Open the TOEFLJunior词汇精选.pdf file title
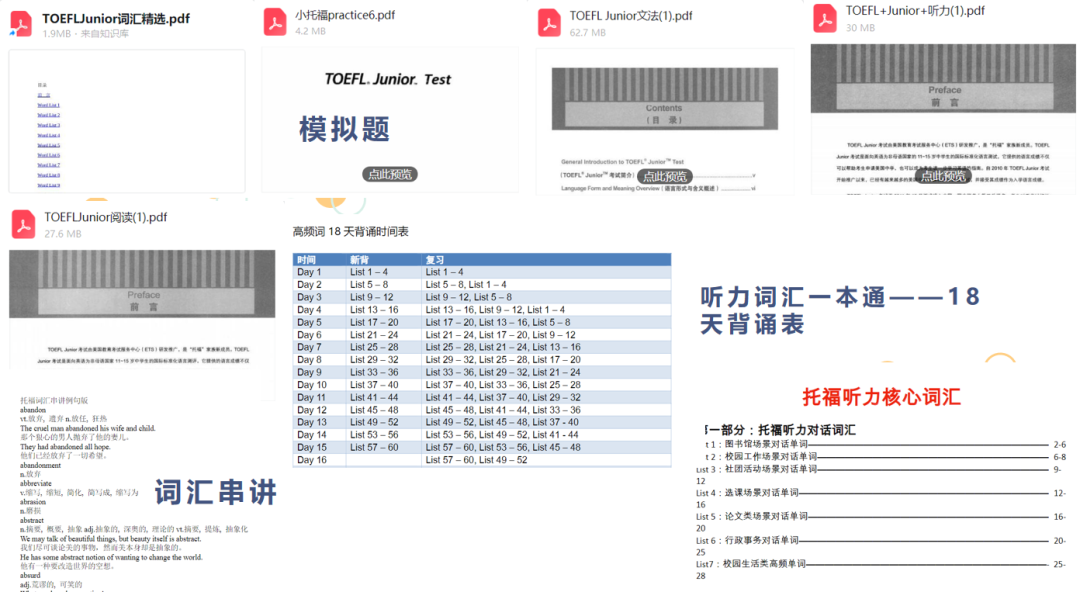This screenshot has width=1080, height=592. [x=115, y=18]
